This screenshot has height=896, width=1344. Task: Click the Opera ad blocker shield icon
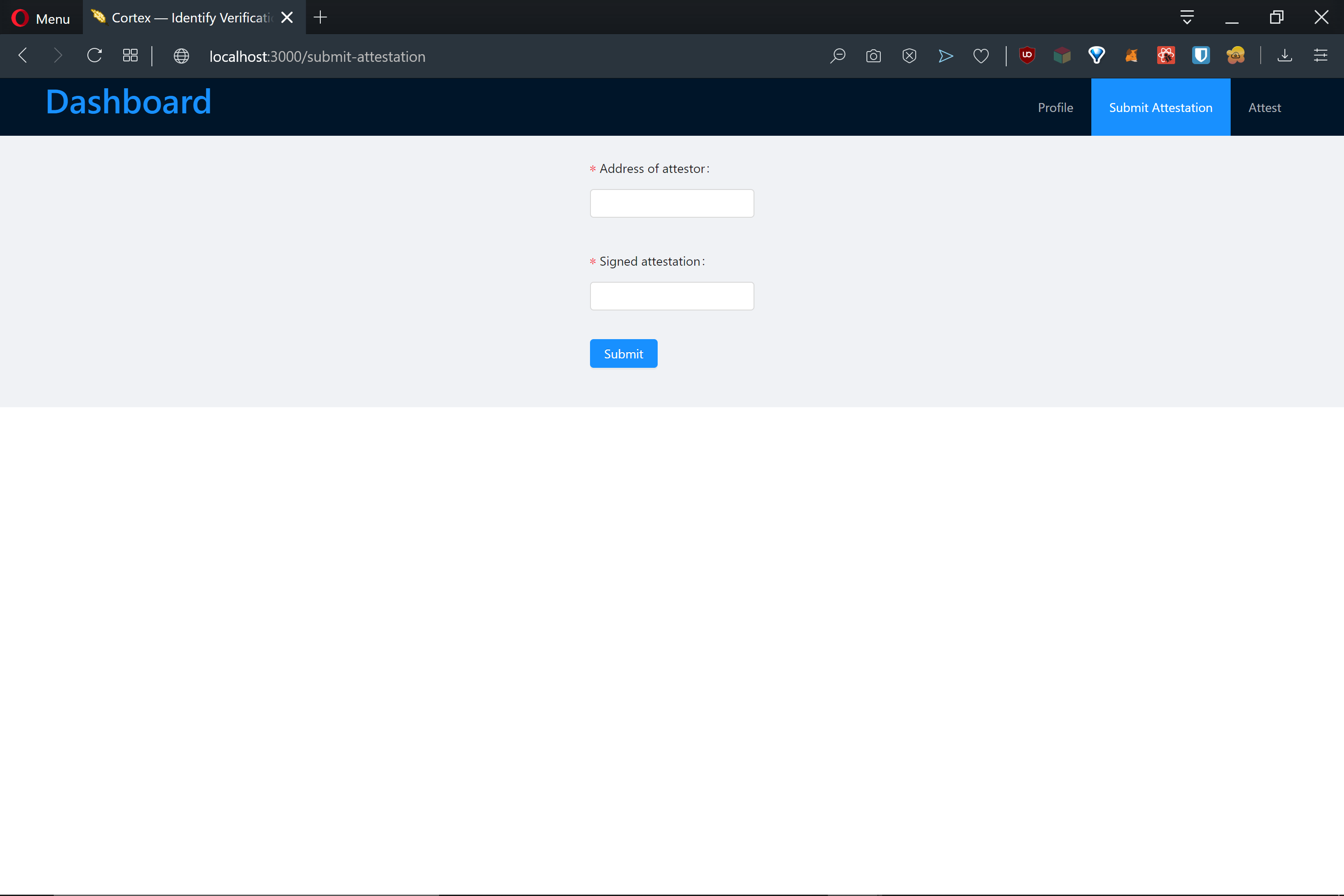click(909, 56)
